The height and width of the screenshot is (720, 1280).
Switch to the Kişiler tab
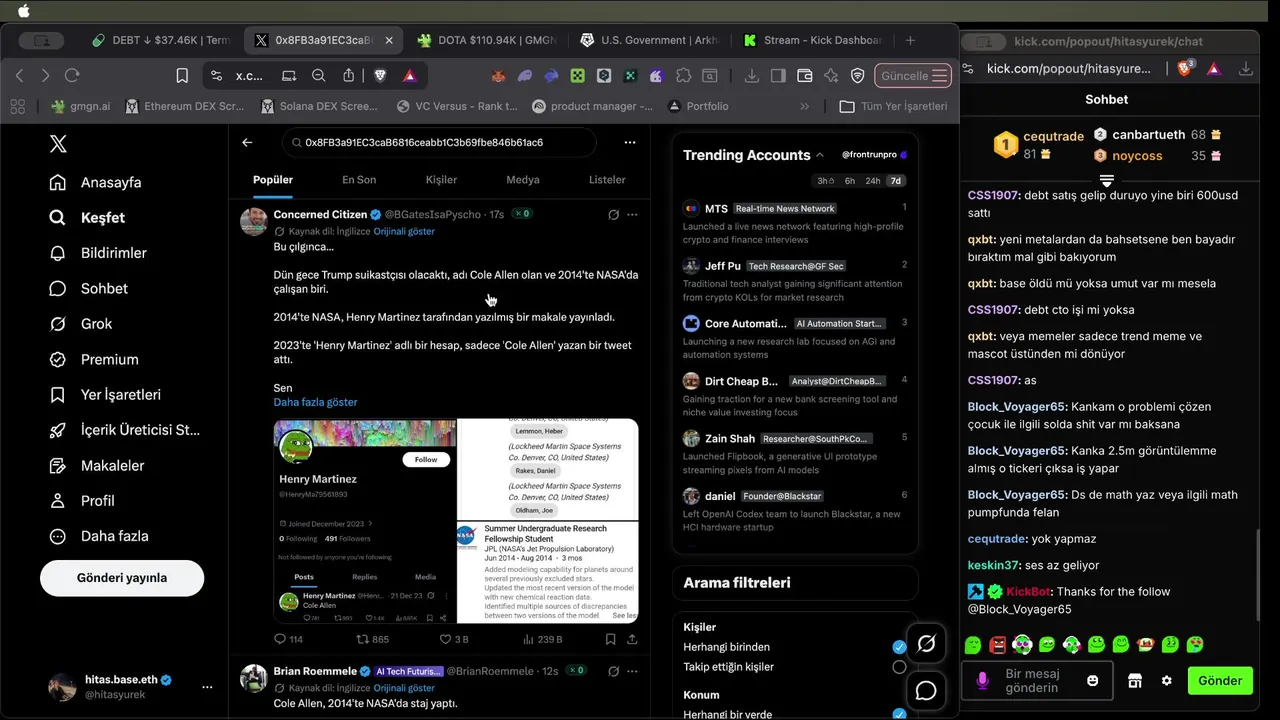coord(441,180)
